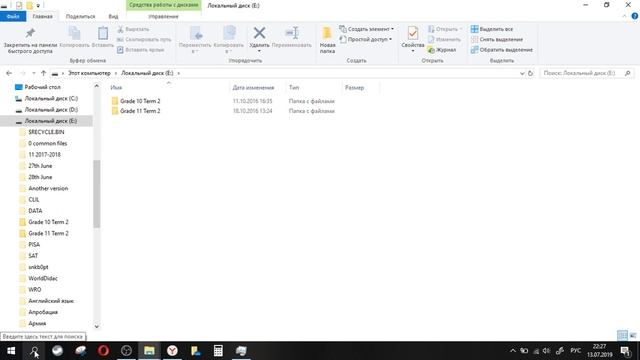
Task: Click the Edit option in ribbon
Action: [444, 40]
